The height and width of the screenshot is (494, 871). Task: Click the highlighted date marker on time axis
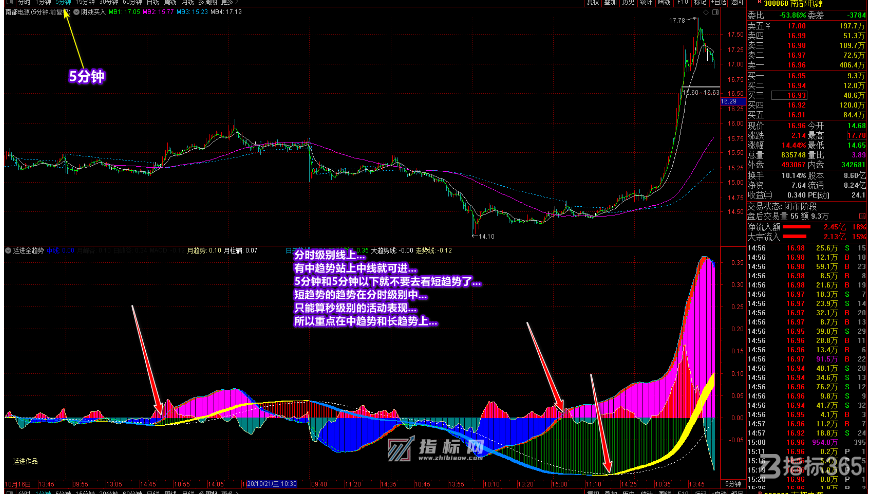click(x=271, y=485)
